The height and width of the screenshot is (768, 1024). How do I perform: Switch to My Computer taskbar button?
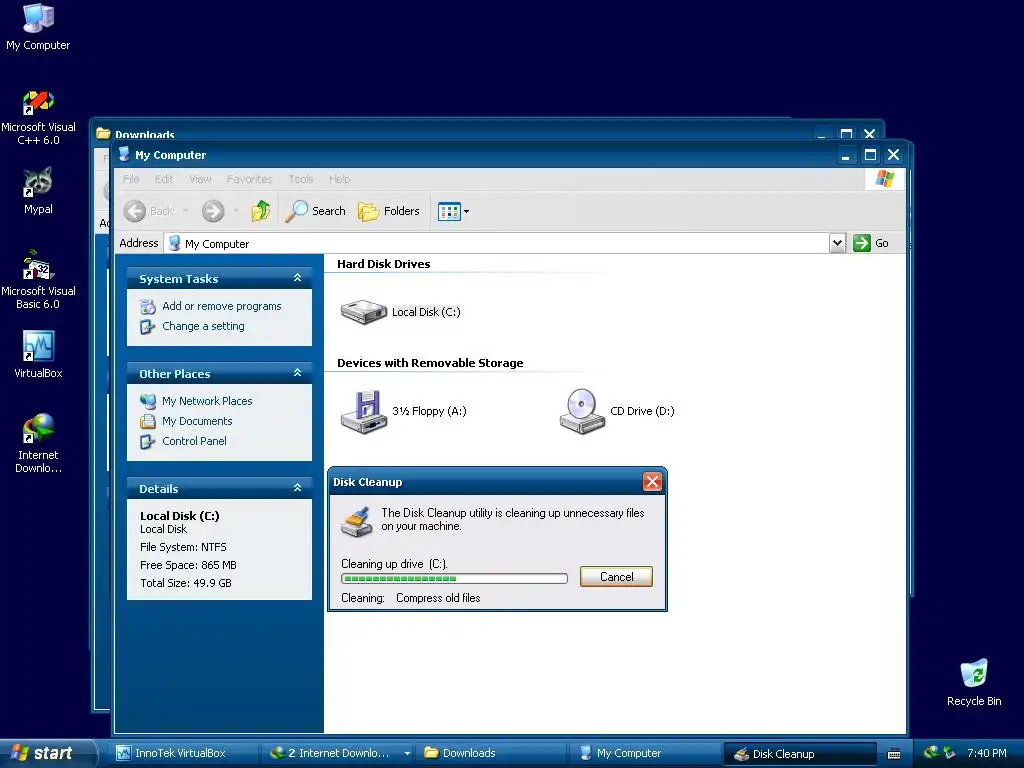pos(643,753)
